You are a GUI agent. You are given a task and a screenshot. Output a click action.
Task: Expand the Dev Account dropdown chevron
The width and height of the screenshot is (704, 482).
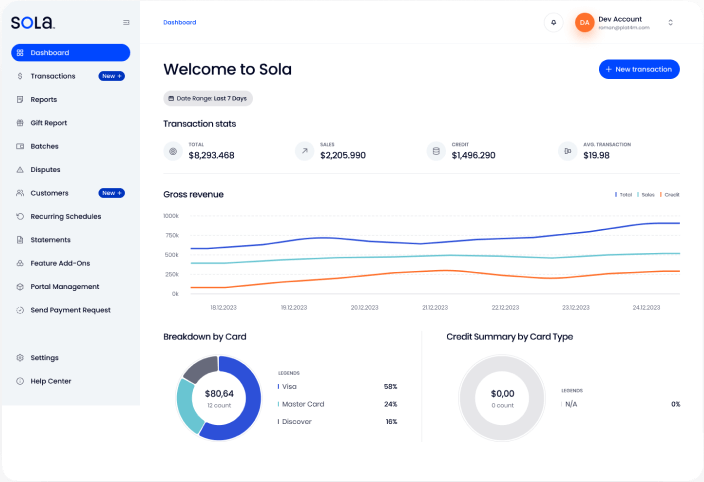(x=670, y=22)
